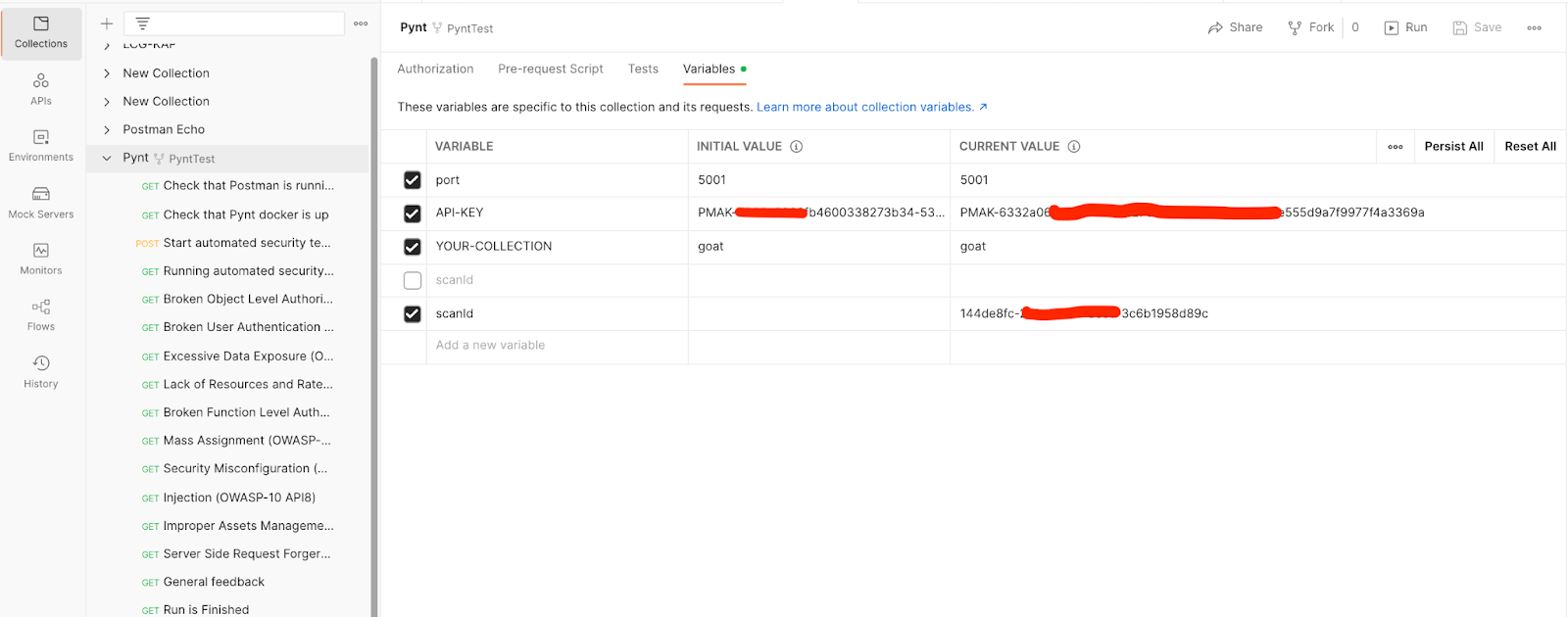The height and width of the screenshot is (617, 1568).
Task: Click the Save disk icon
Action: [1460, 27]
